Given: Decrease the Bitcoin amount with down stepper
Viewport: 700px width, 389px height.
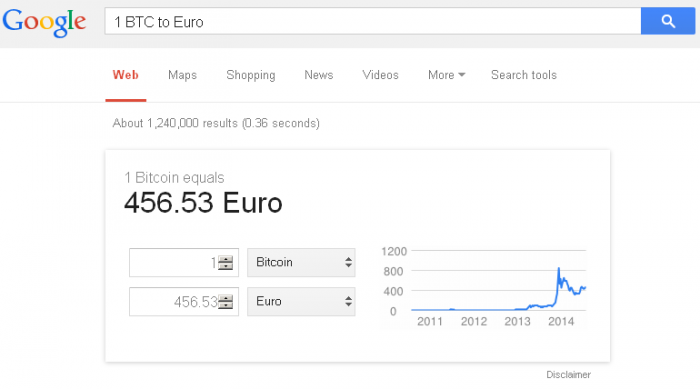Looking at the screenshot, I should (225, 266).
